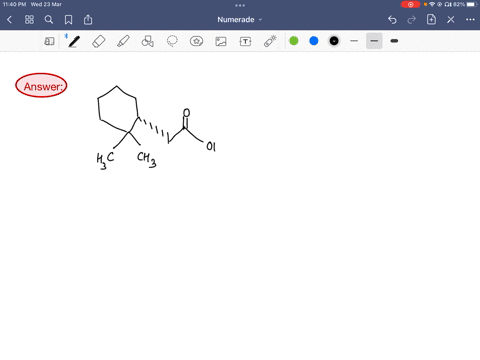This screenshot has width=480, height=360.
Task: Open the more options ellipsis menu
Action: click(470, 20)
